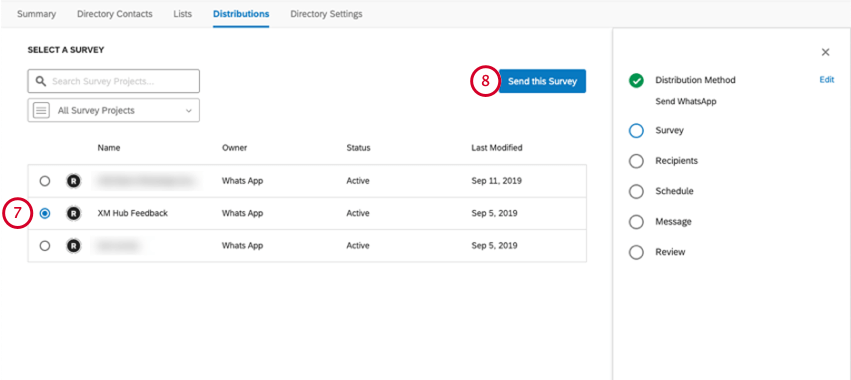
Task: Click the R badge icon in the last survey row
Action: coord(73,246)
